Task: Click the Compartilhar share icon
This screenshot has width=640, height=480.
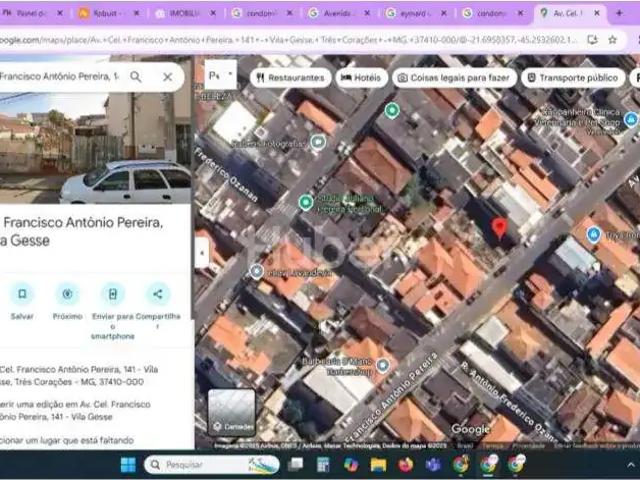Action: (157, 294)
